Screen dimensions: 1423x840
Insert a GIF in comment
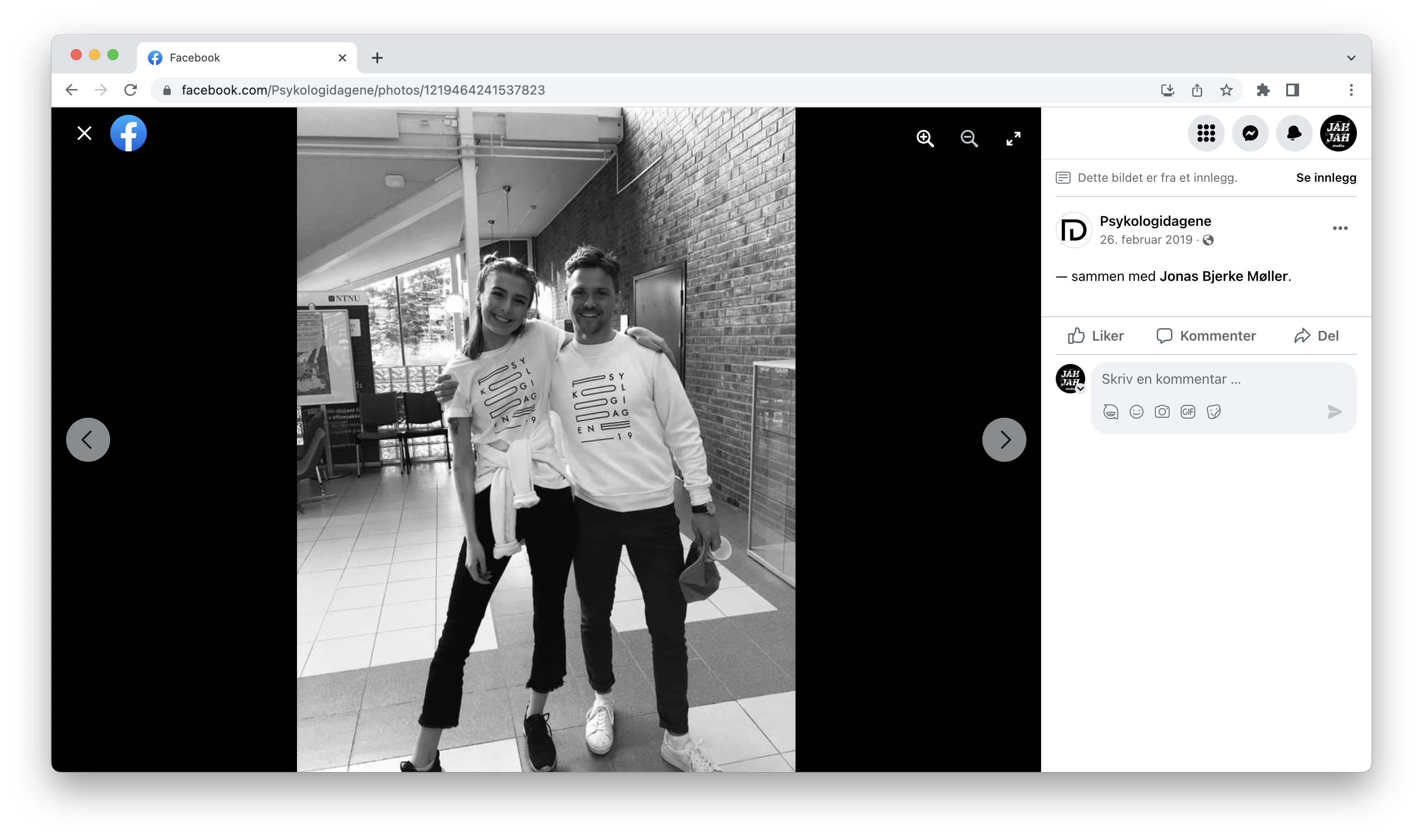(x=1188, y=412)
